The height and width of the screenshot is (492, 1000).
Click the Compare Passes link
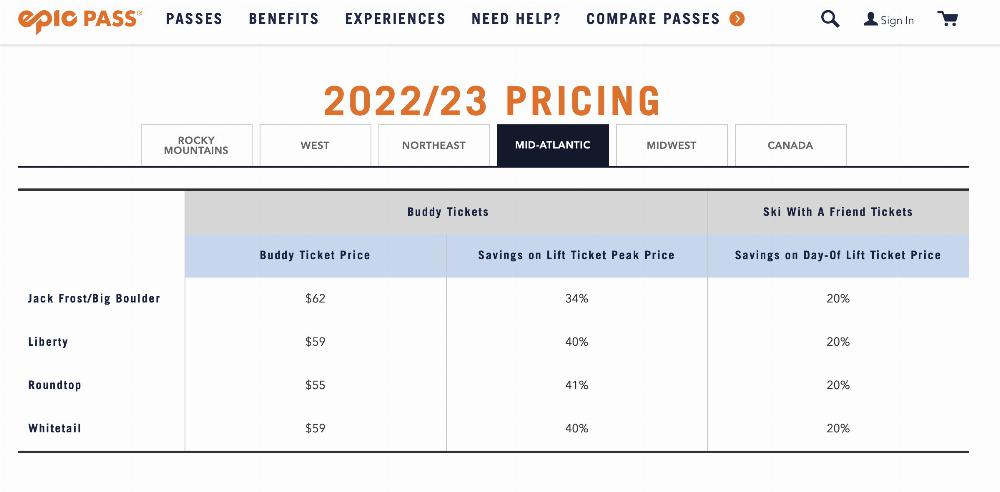pos(653,19)
